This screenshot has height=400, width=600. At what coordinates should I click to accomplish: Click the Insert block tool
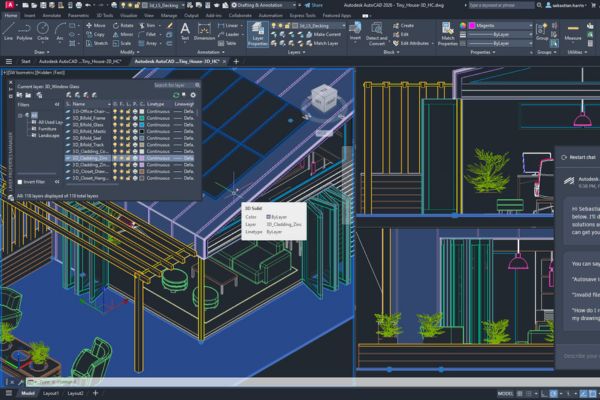click(355, 31)
